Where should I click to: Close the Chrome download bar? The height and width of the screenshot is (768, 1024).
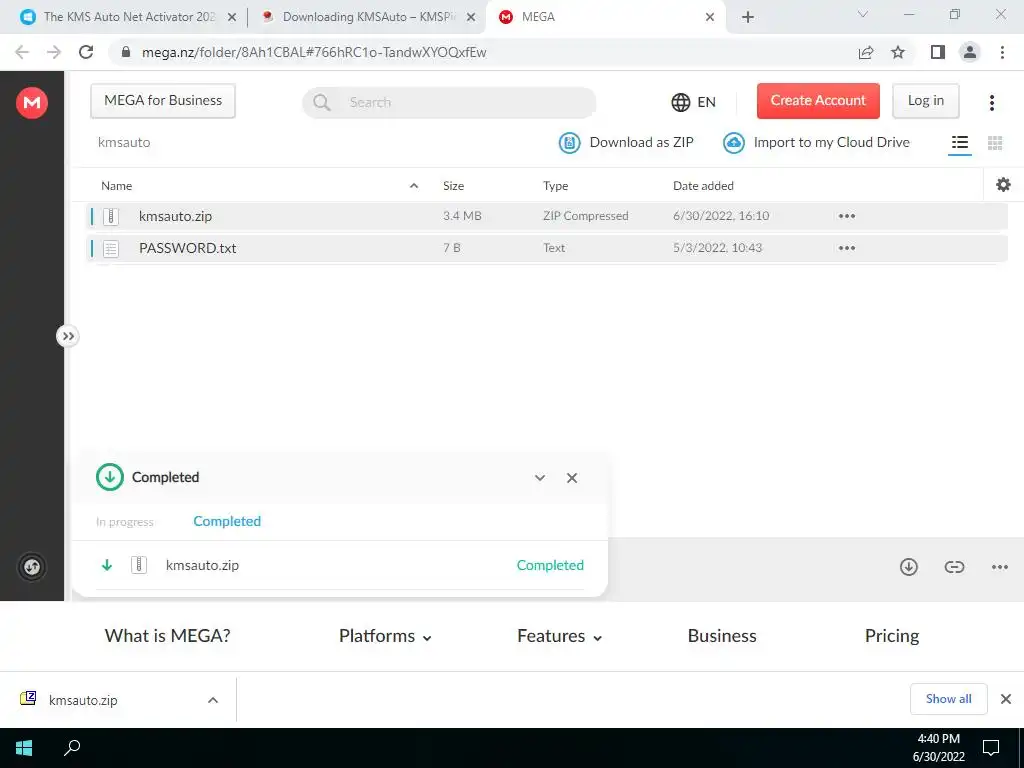(1006, 699)
